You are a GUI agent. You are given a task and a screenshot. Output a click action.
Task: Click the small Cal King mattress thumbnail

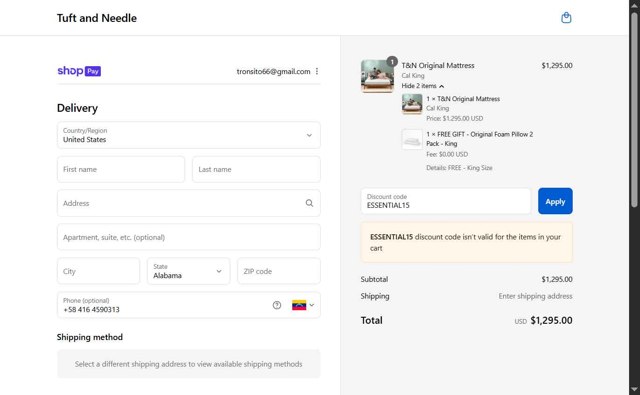412,104
